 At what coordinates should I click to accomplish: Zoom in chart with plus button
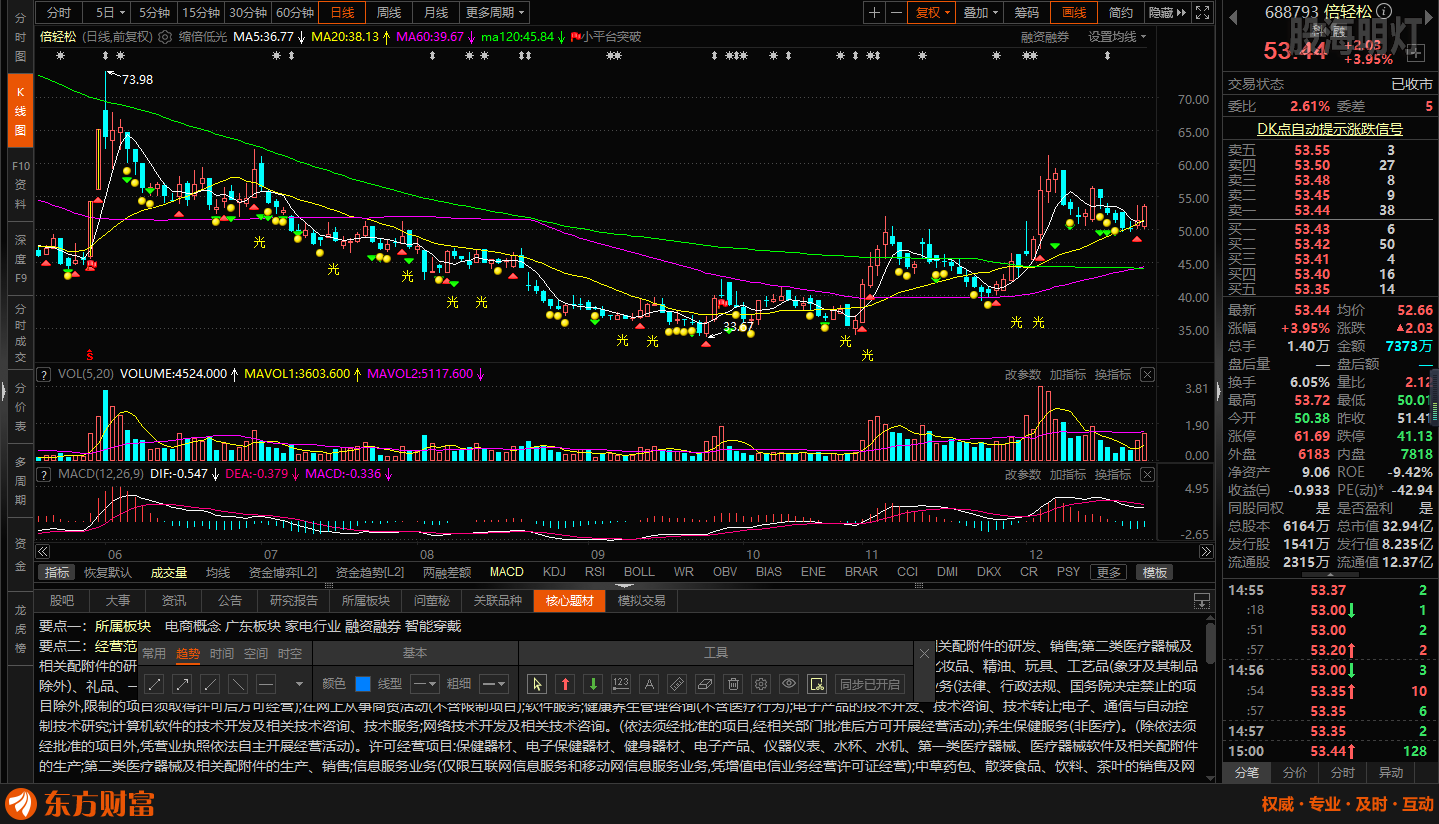[875, 13]
